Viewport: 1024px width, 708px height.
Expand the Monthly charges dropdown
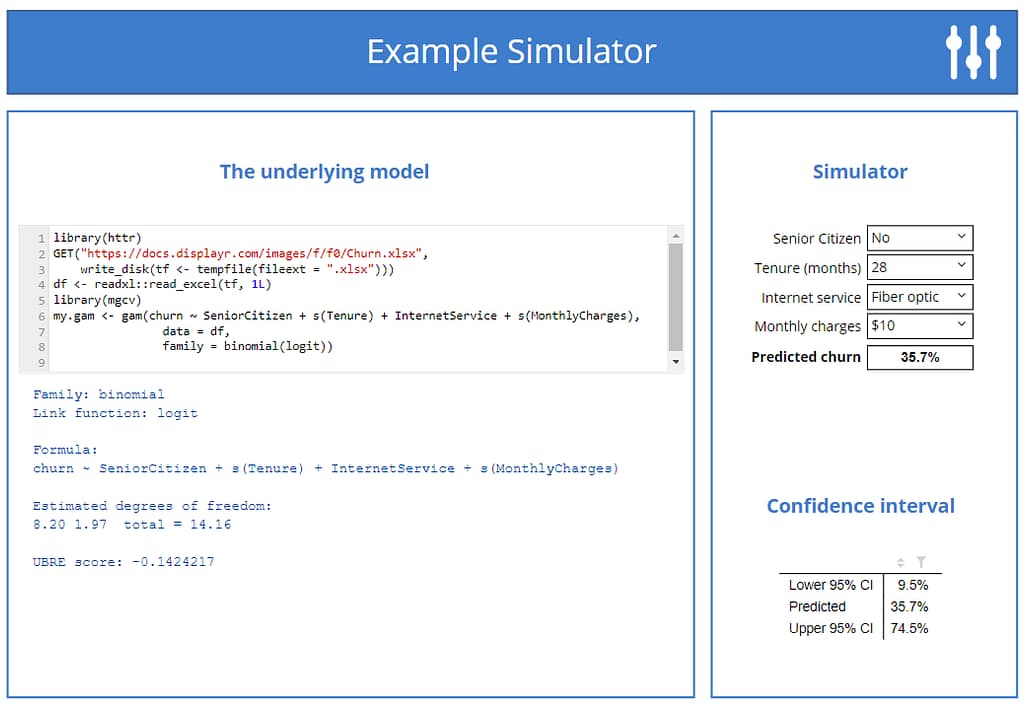[919, 326]
